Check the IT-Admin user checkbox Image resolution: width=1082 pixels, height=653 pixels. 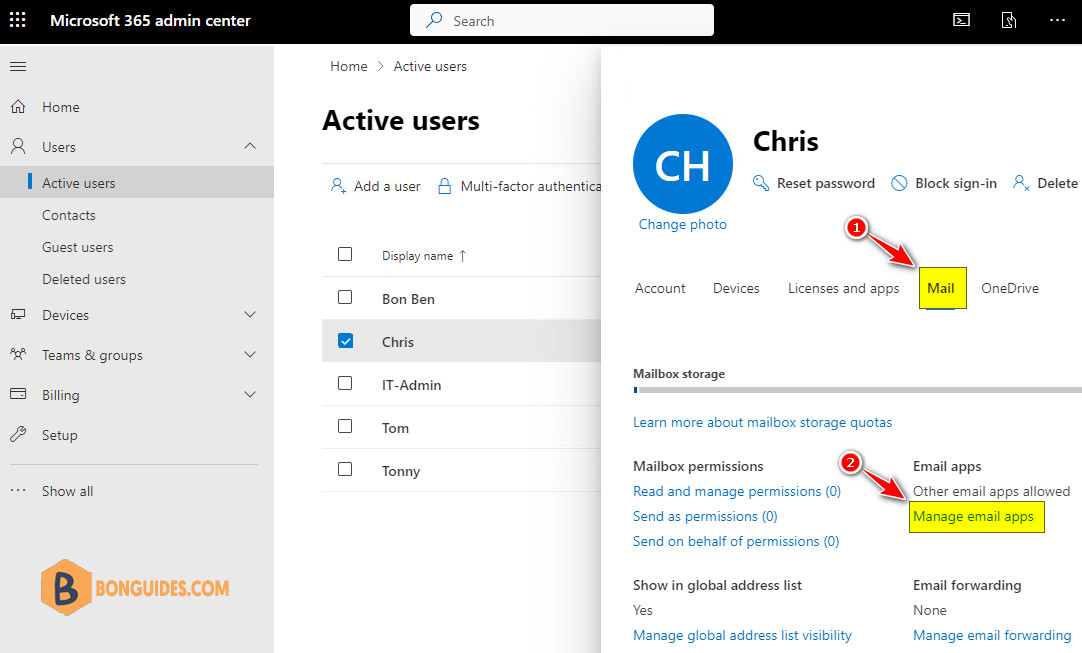click(x=345, y=383)
